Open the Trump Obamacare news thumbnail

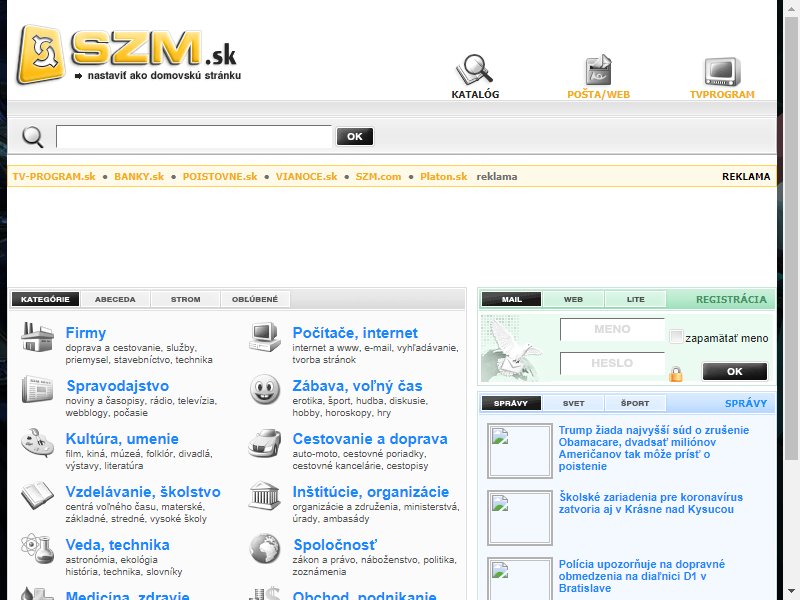[520, 451]
